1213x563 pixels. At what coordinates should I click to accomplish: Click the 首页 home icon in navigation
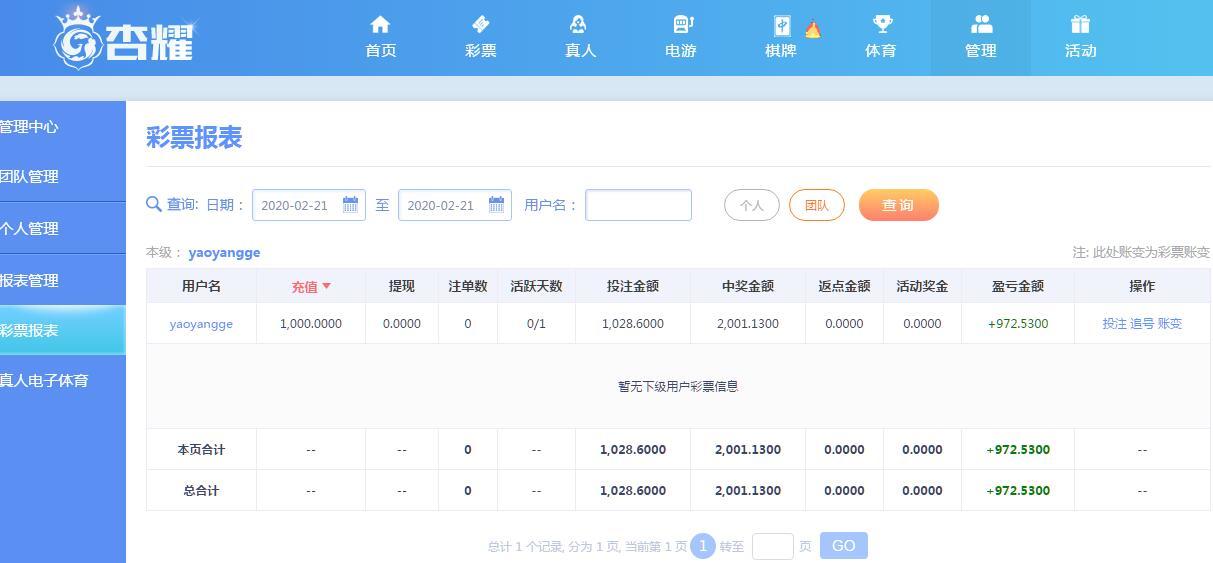pos(380,25)
